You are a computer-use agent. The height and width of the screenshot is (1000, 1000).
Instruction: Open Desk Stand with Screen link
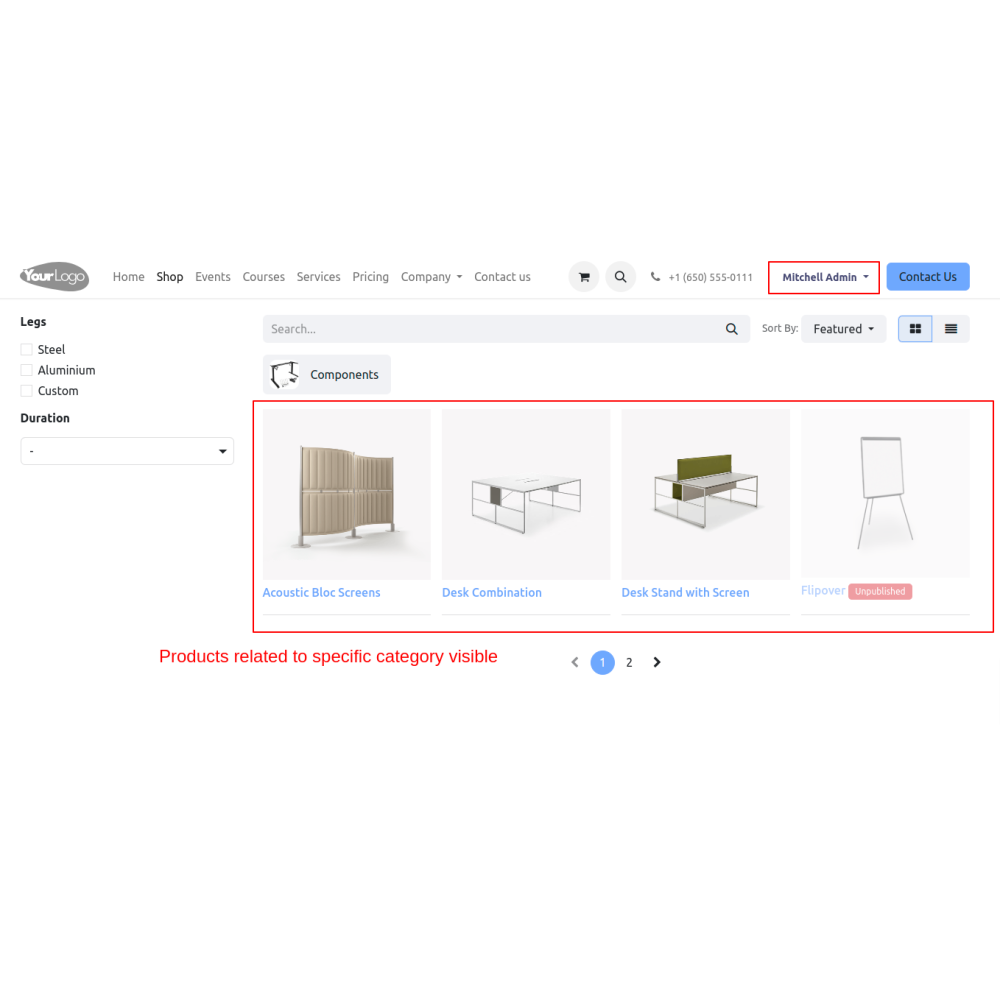tap(685, 592)
